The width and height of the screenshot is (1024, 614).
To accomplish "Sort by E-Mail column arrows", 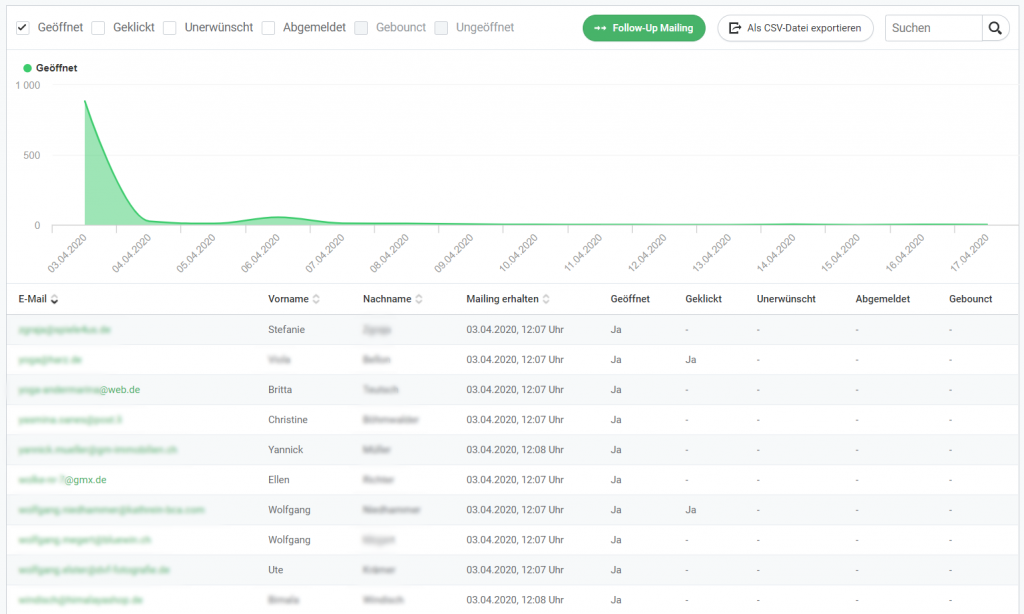I will click(x=55, y=299).
